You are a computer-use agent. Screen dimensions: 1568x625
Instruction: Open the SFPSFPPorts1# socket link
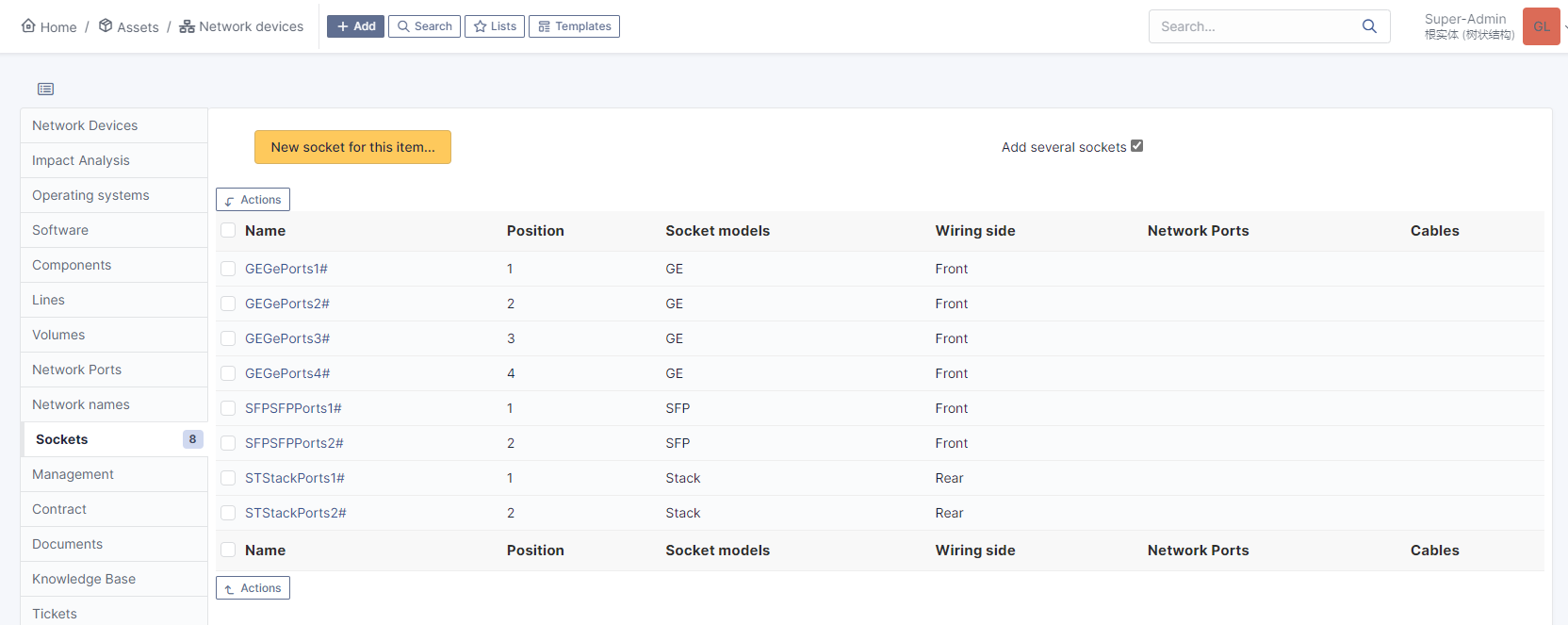pos(293,408)
